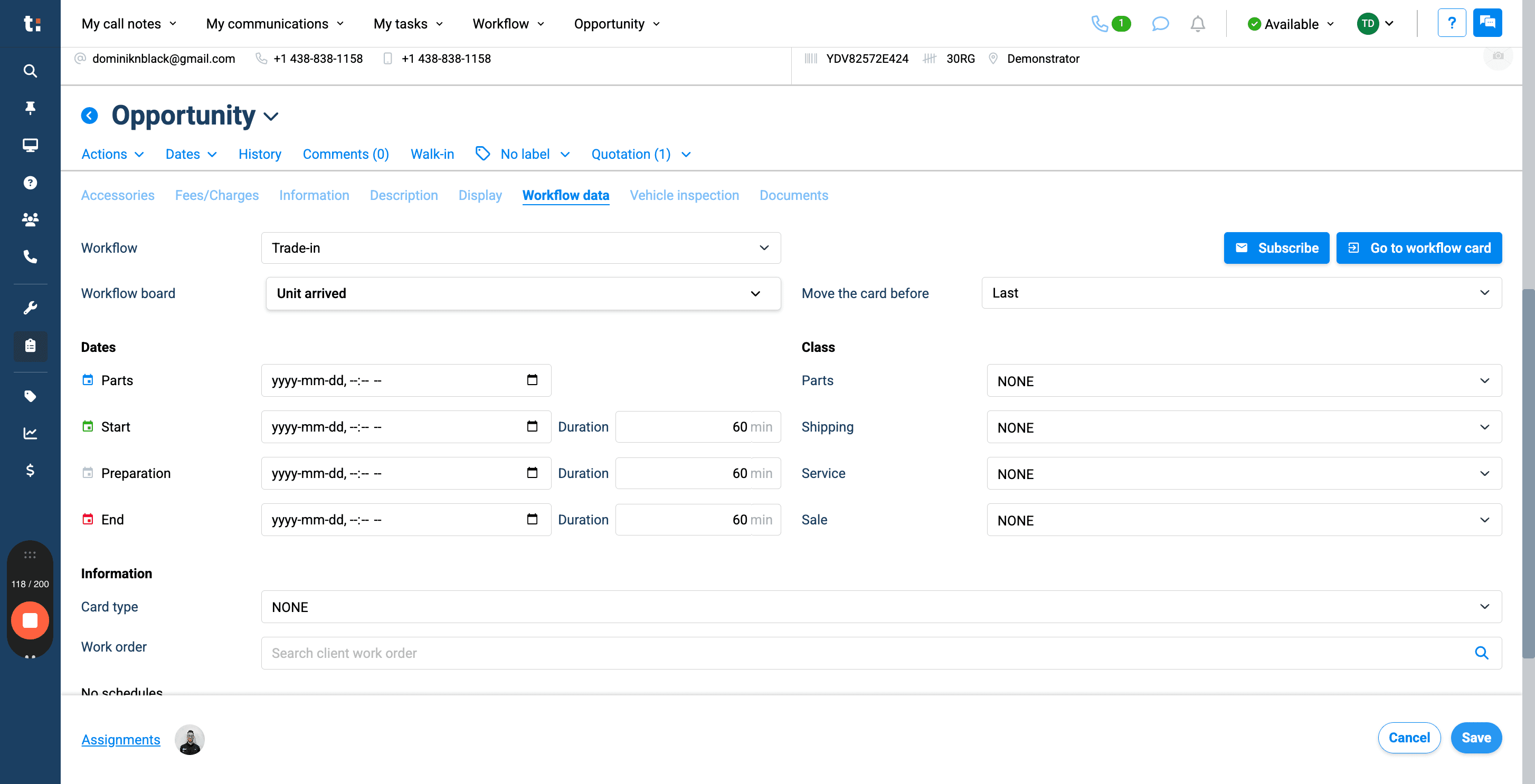
Task: Expand the No label dropdown
Action: 523,154
